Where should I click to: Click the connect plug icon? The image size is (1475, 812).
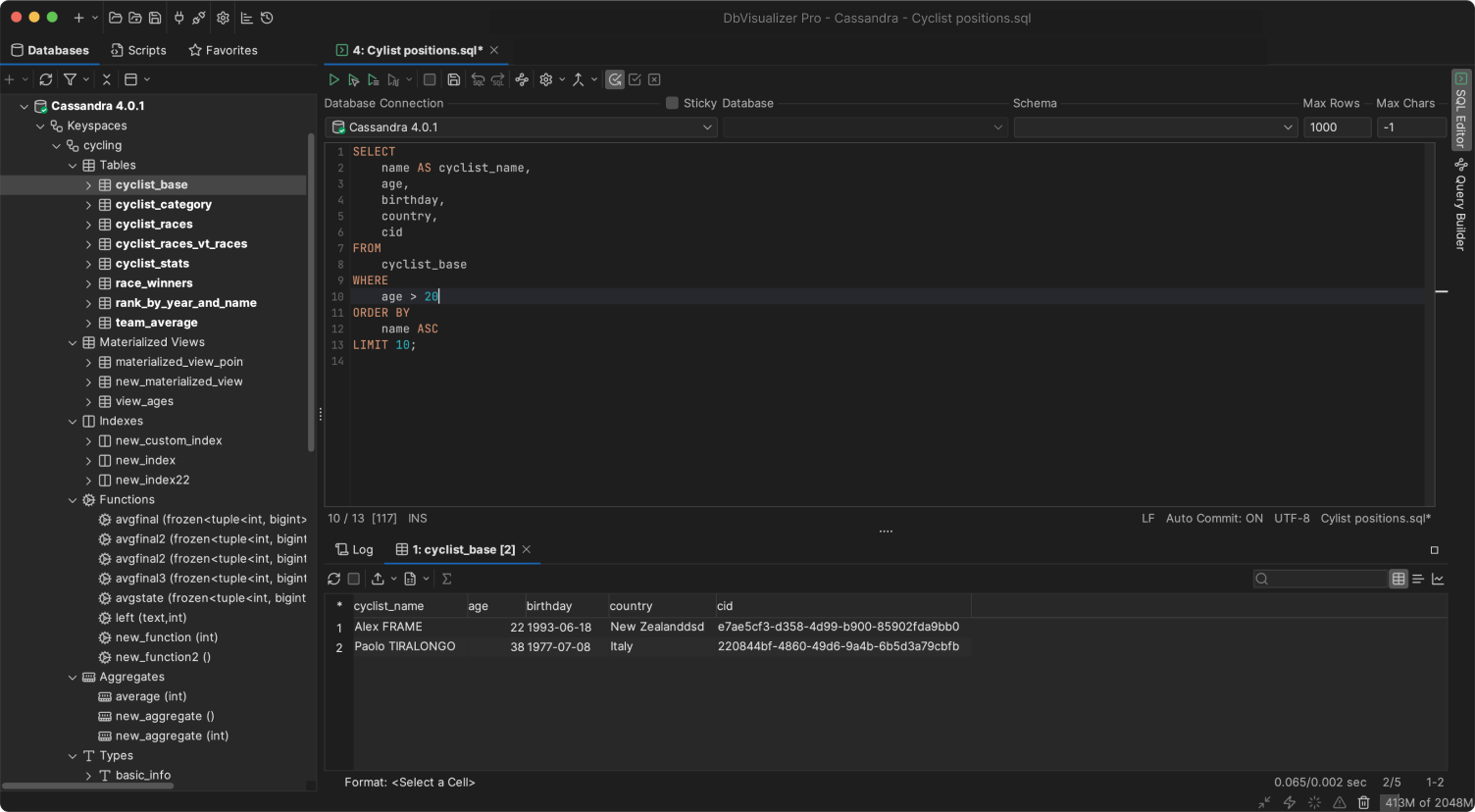[178, 18]
